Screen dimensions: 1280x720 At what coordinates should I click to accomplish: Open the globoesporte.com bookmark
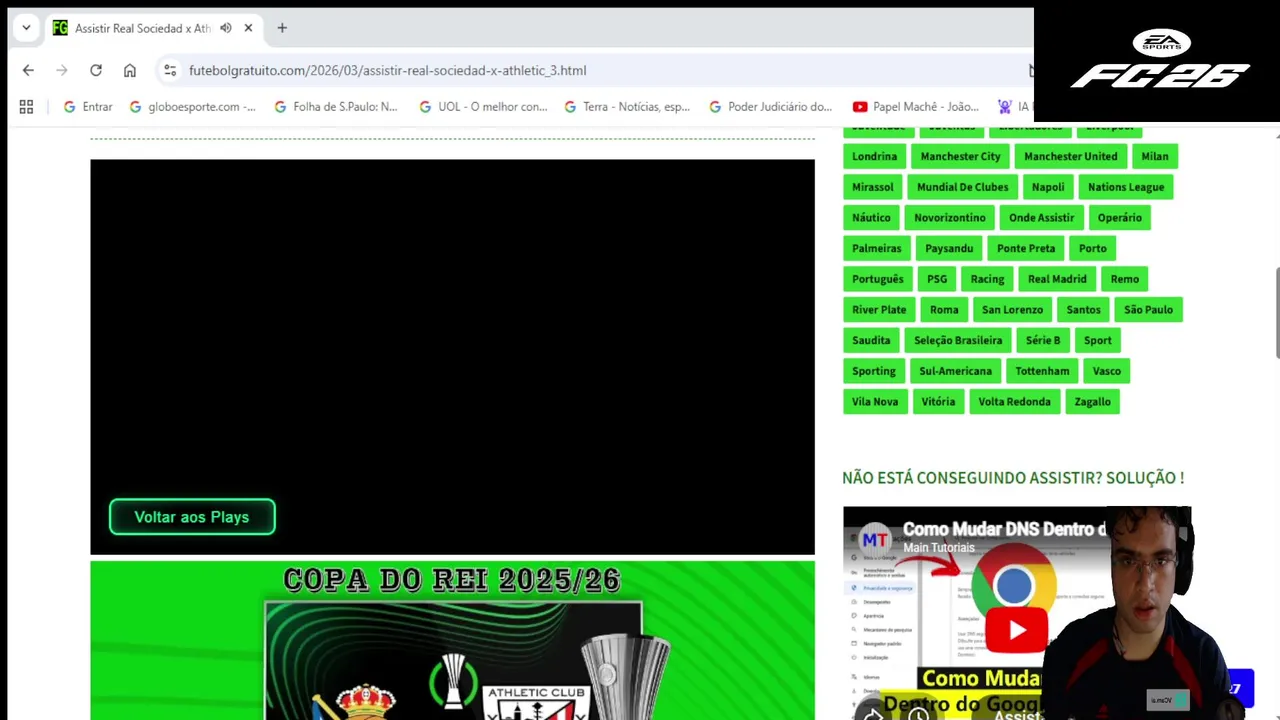click(192, 106)
